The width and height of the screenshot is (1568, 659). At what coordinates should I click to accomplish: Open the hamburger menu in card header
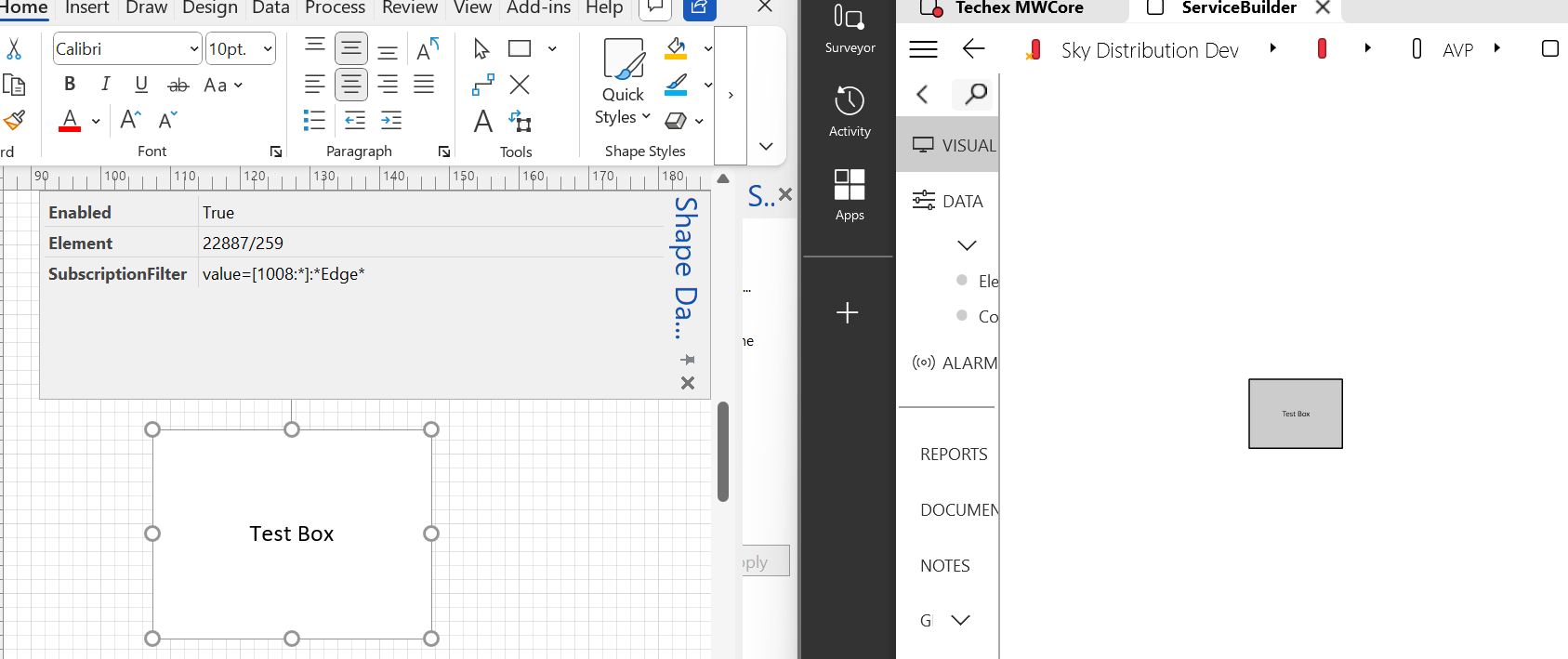(x=923, y=49)
